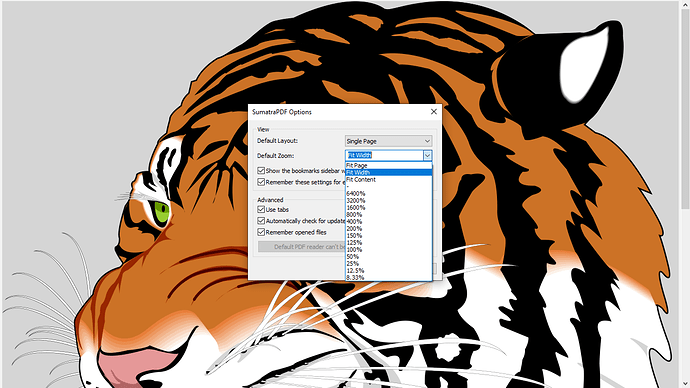Viewport: 690px width, 388px height.
Task: Select 12.5% zoom level
Action: click(389, 271)
